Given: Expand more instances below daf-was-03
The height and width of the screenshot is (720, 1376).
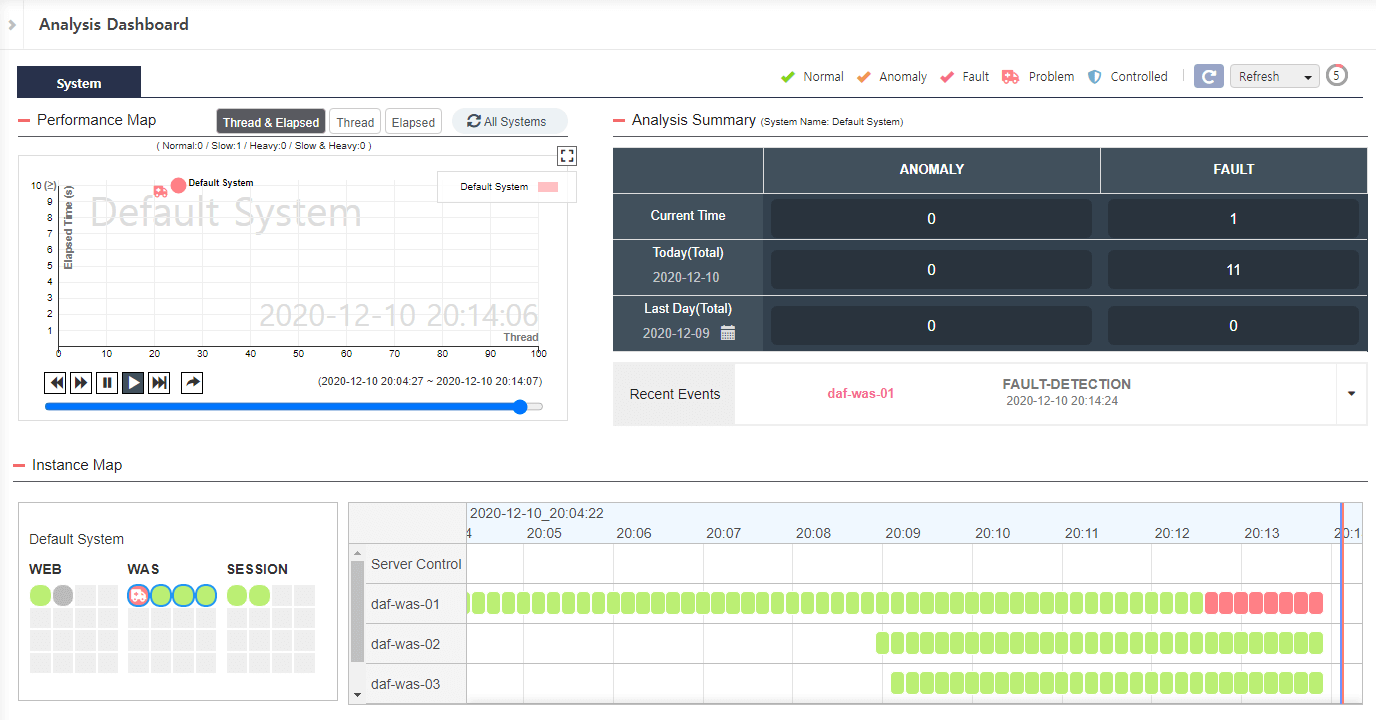Looking at the screenshot, I should 358,692.
